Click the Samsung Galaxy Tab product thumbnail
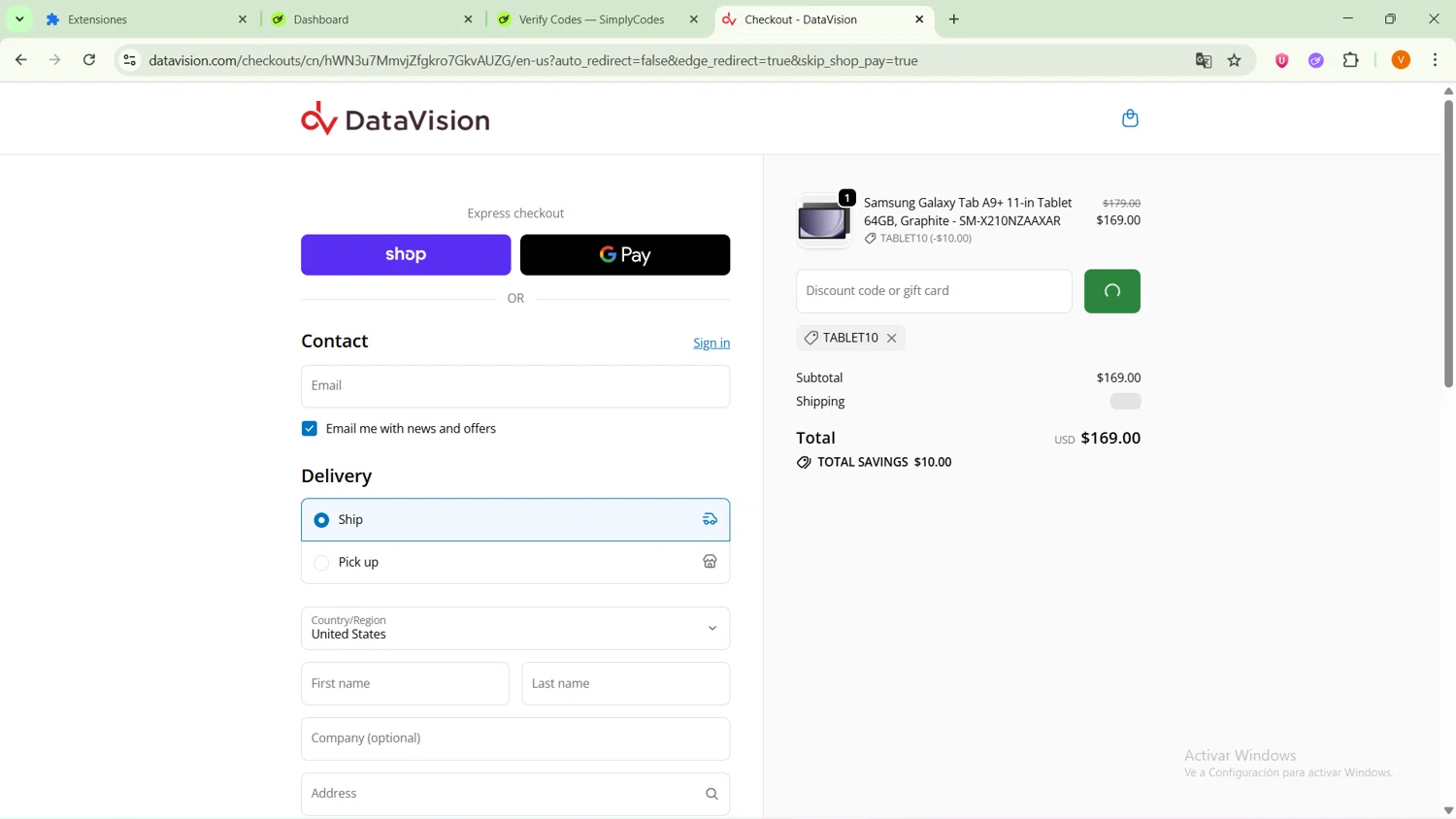 tap(823, 221)
